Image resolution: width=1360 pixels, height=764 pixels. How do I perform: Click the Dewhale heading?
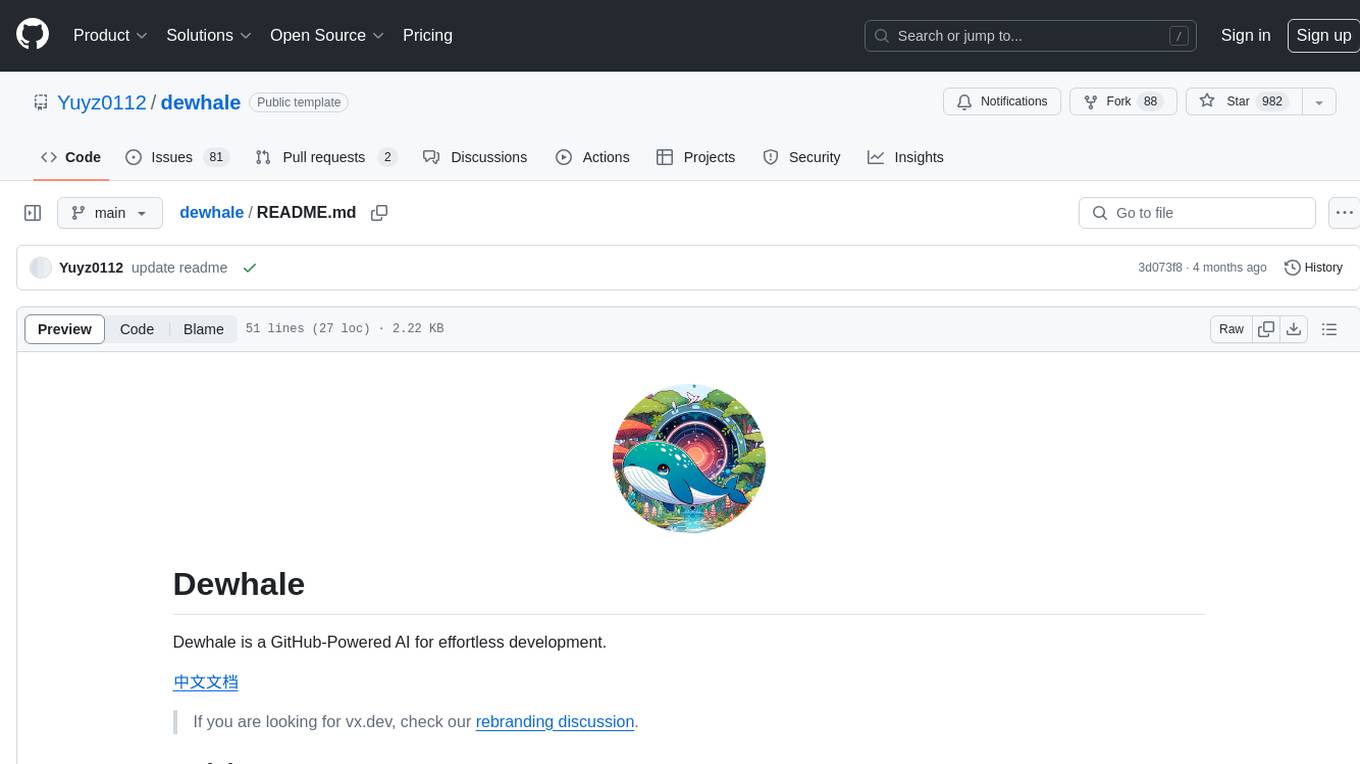click(x=239, y=584)
